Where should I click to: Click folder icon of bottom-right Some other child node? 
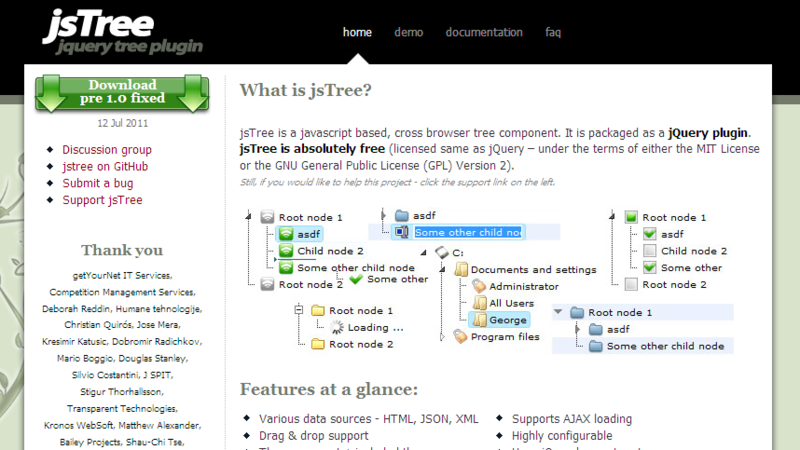pyautogui.click(x=596, y=346)
